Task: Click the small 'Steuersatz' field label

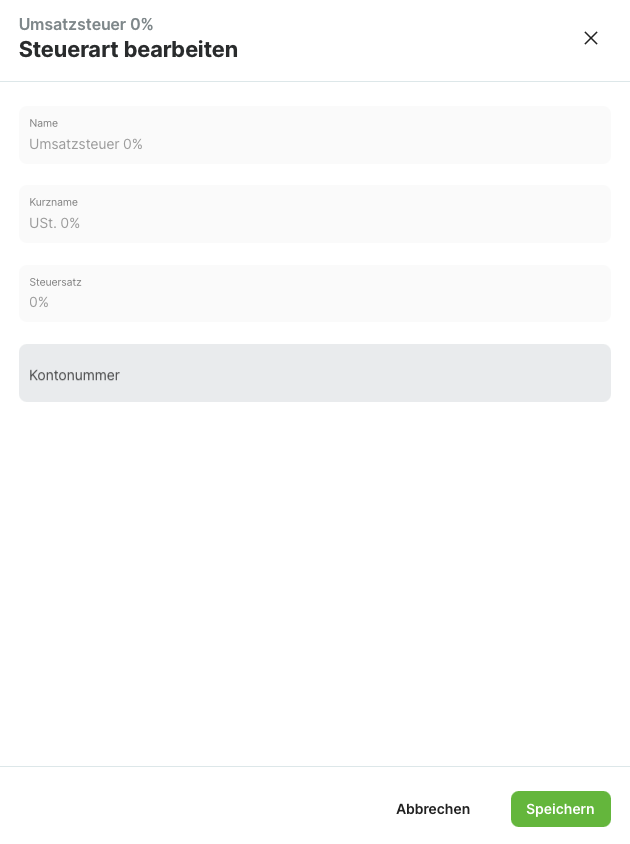Action: pyautogui.click(x=56, y=282)
